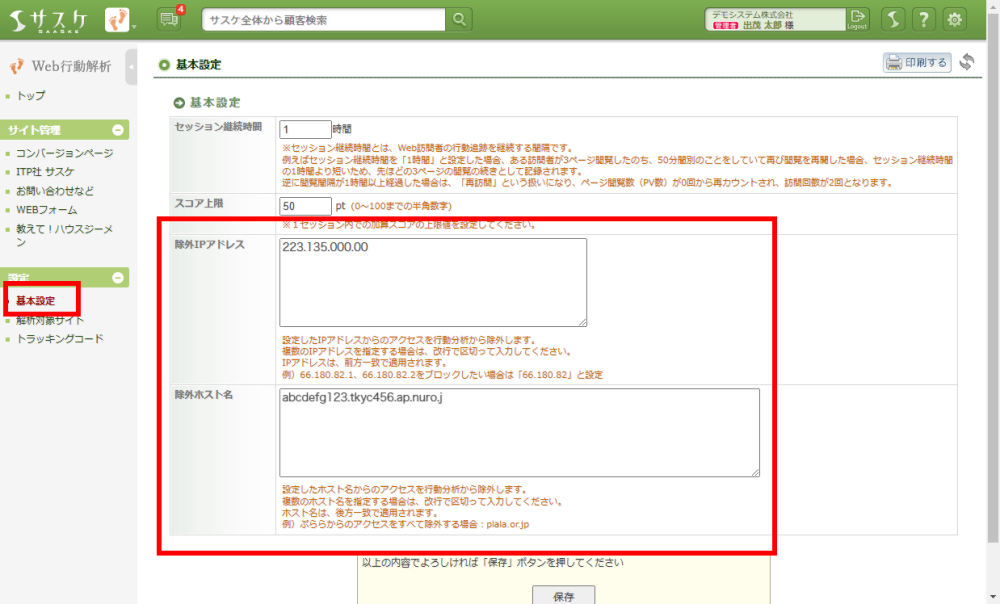Click the 除外ホスト名 row label
1000x604 pixels.
204,395
